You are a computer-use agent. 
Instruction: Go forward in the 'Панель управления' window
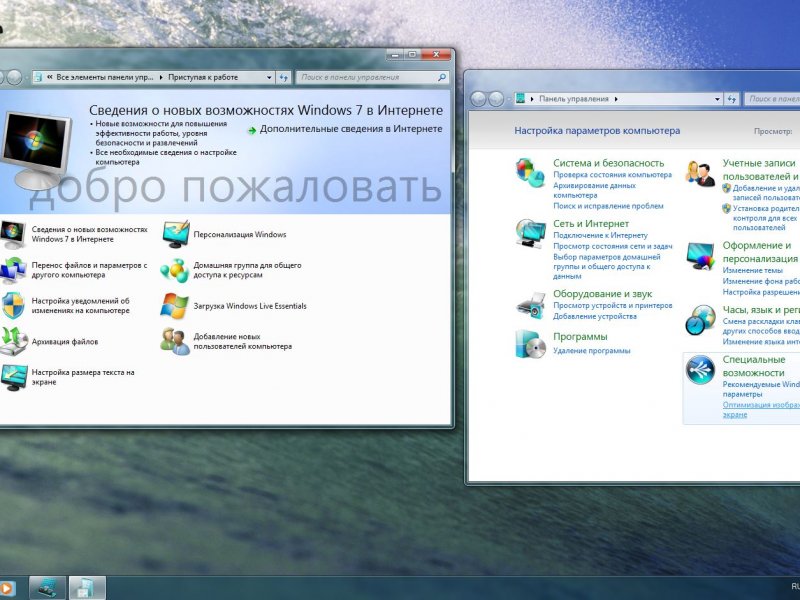point(496,99)
